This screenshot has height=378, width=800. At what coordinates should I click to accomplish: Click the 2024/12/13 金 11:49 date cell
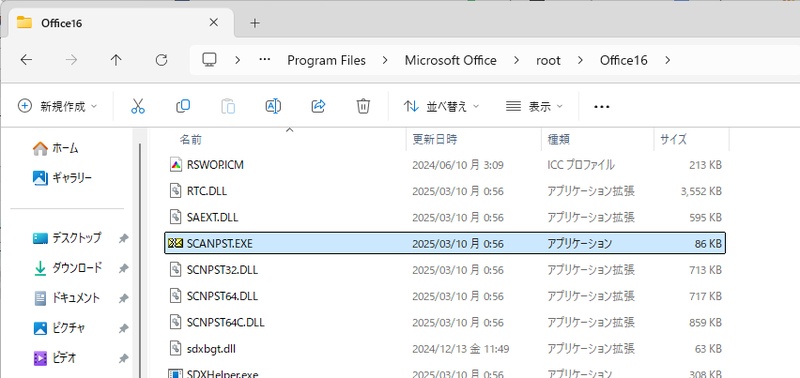(x=461, y=349)
